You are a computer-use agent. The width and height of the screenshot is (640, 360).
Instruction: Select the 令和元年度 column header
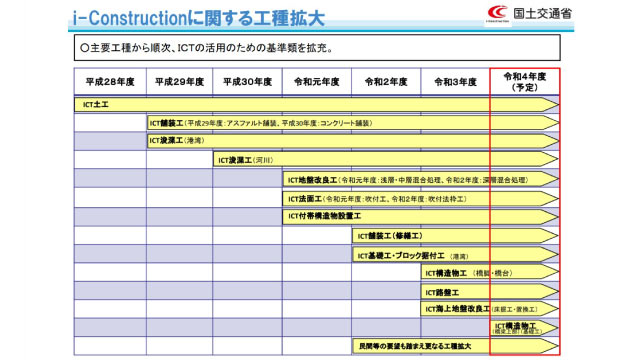[x=317, y=82]
